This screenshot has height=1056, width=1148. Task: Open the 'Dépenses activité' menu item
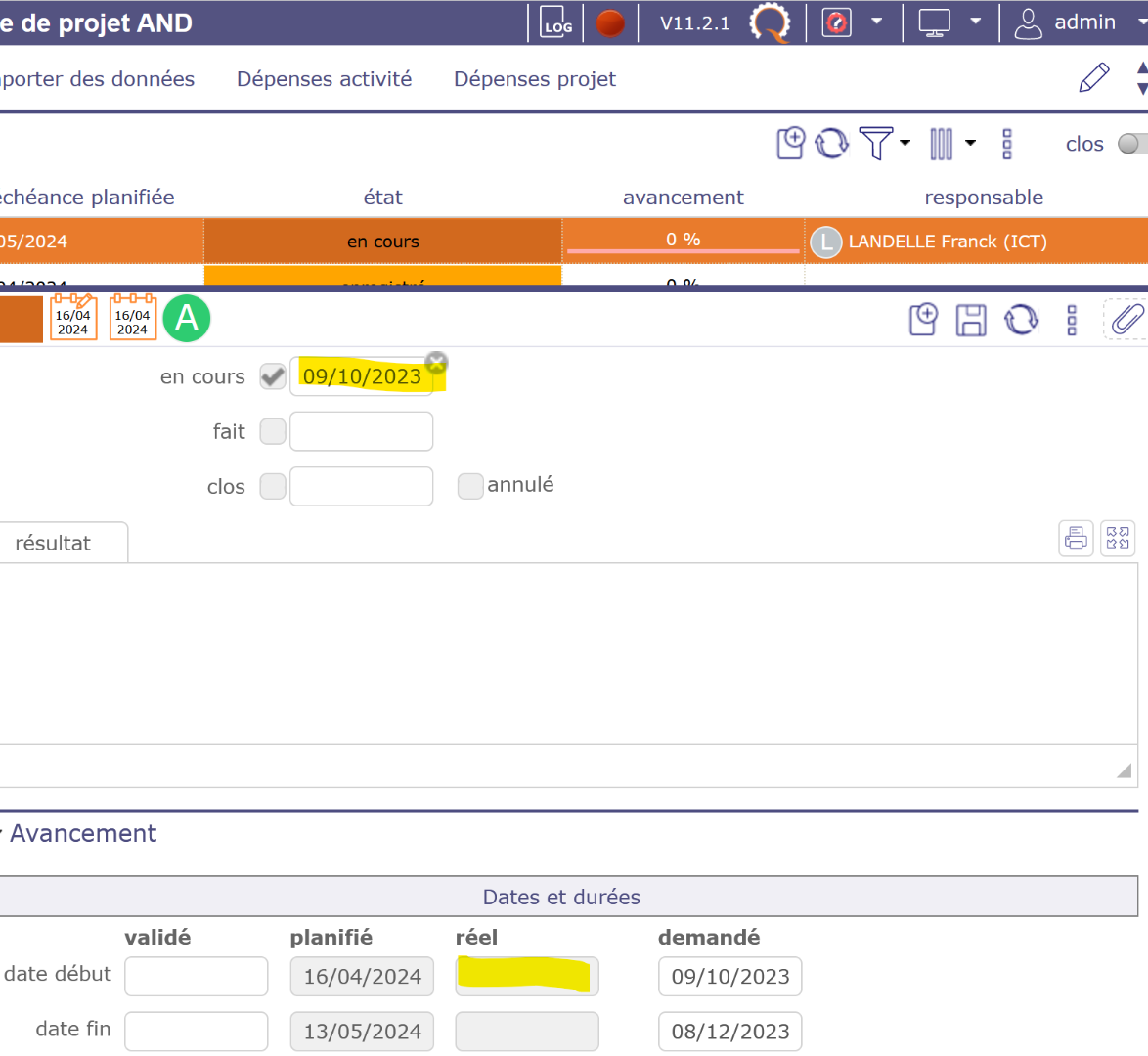324,79
